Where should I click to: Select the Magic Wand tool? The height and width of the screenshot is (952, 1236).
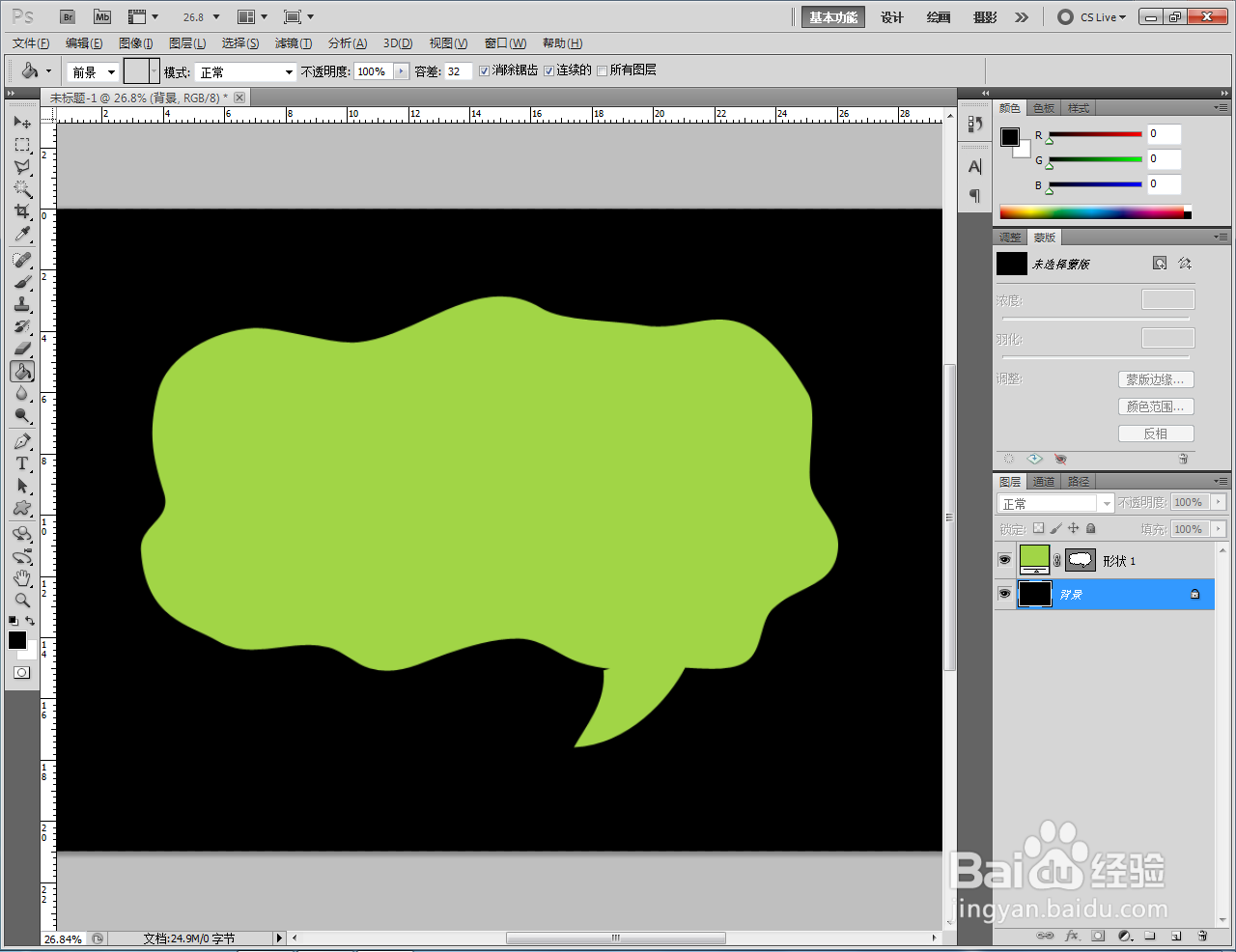22,189
